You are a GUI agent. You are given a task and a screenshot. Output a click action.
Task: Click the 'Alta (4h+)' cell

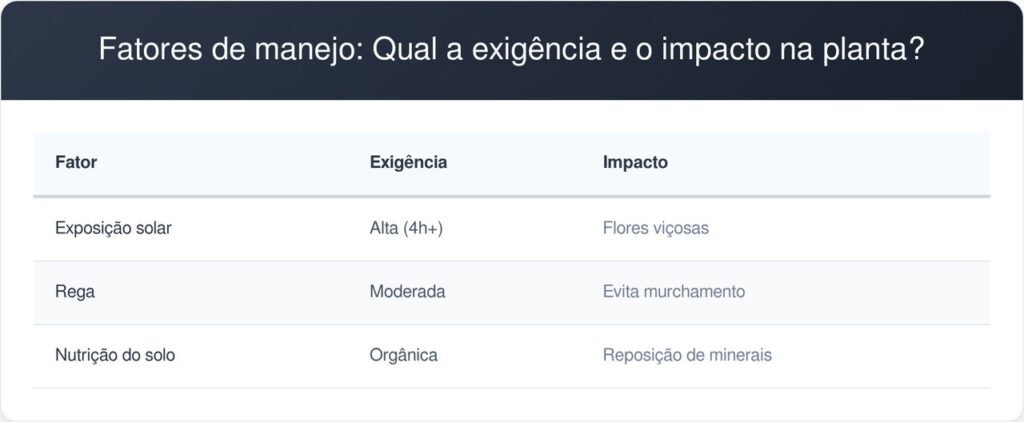(406, 229)
